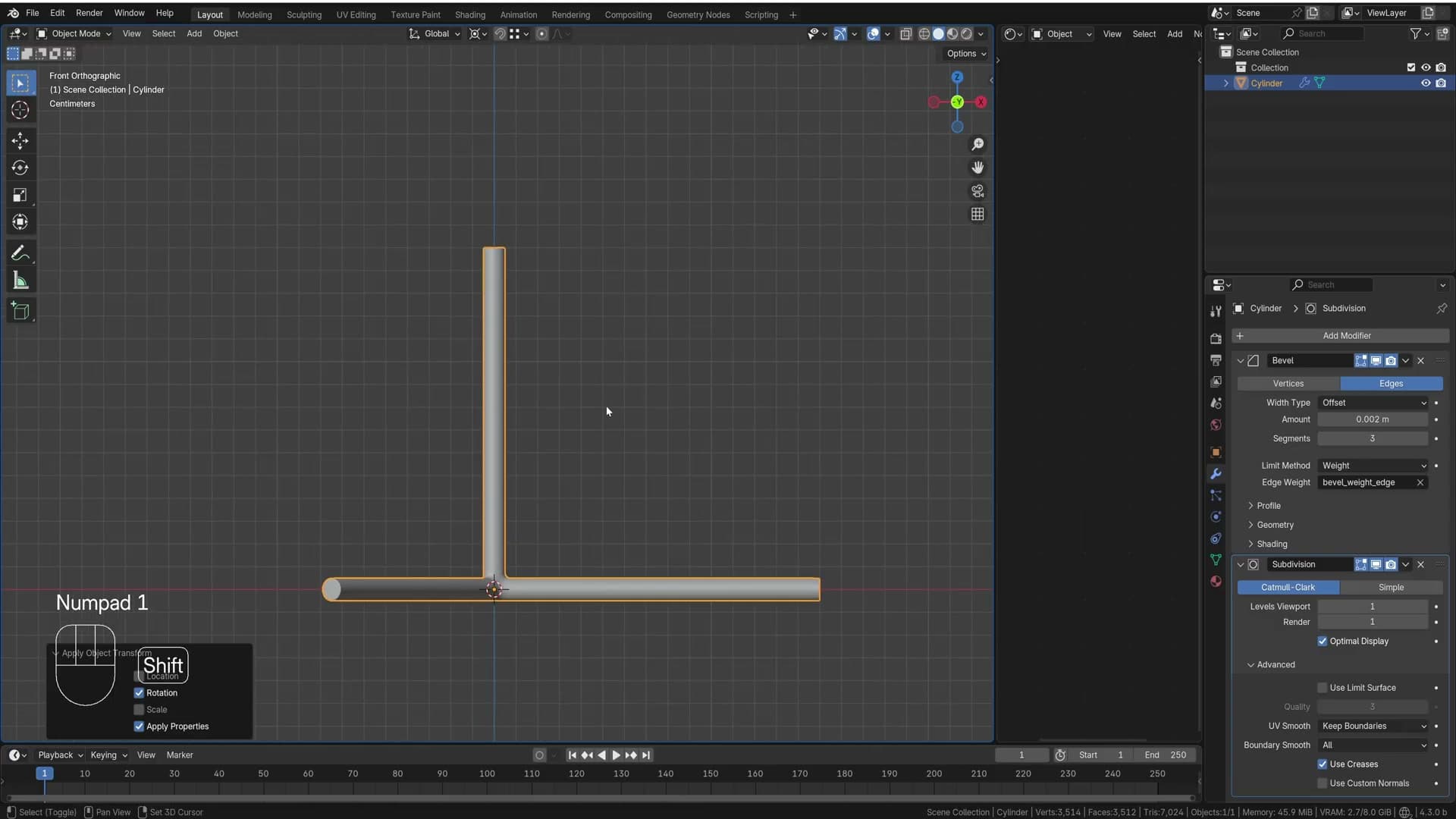The image size is (1456, 819).
Task: Toggle Collection exclude checkbox in outliner
Action: (x=1410, y=67)
